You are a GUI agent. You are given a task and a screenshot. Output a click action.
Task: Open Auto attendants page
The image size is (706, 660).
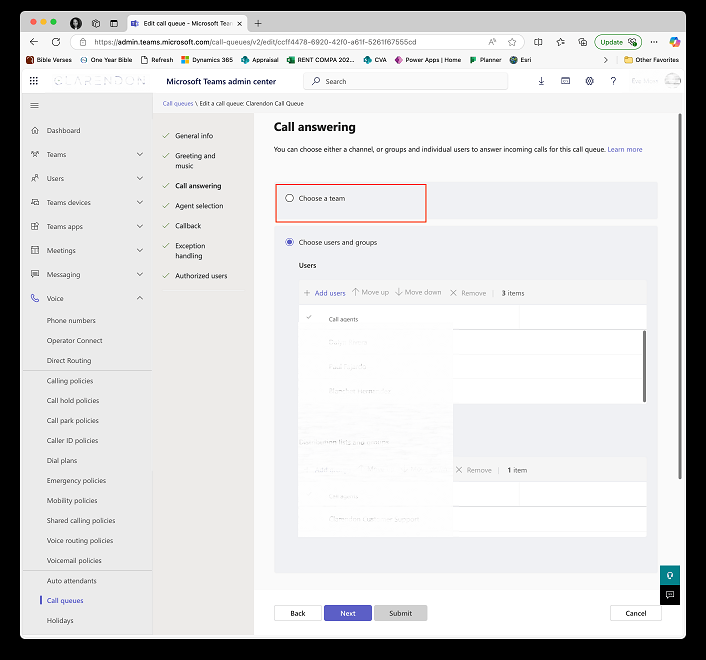pos(72,581)
